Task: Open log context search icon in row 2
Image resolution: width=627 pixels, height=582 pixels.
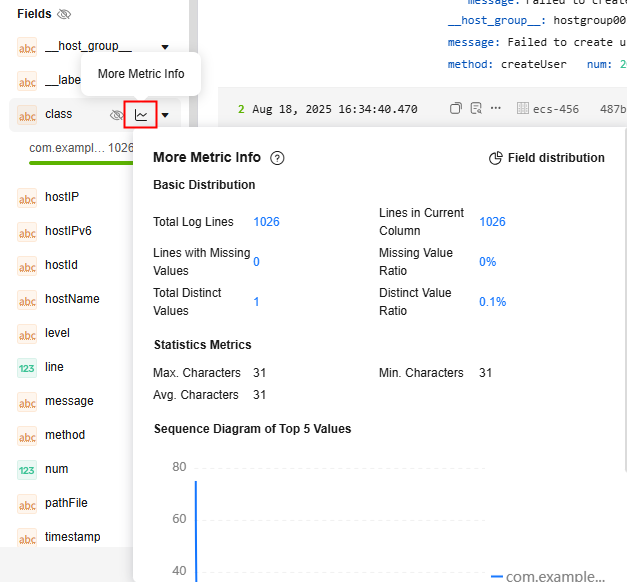Action: coord(476,108)
